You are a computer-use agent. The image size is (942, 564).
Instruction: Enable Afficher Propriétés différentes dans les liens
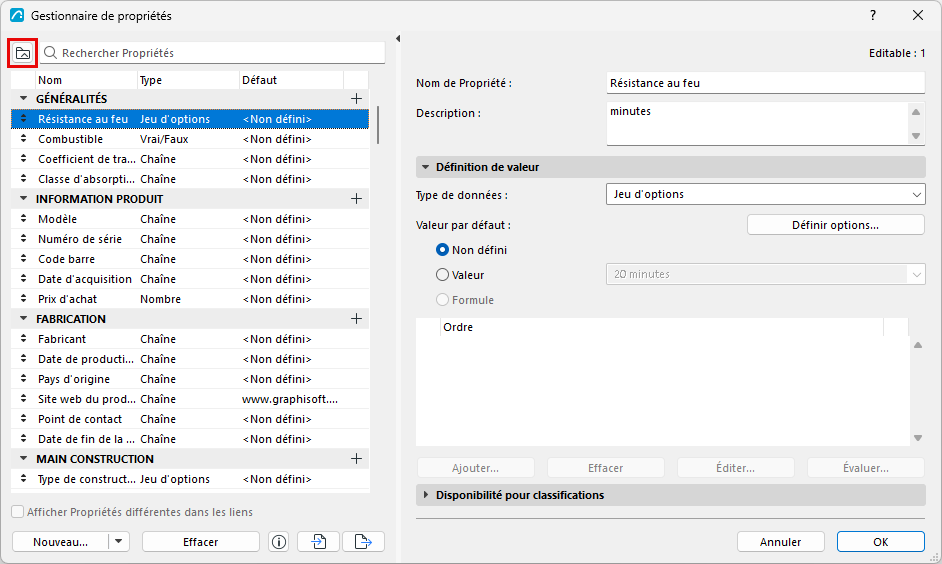point(18,512)
